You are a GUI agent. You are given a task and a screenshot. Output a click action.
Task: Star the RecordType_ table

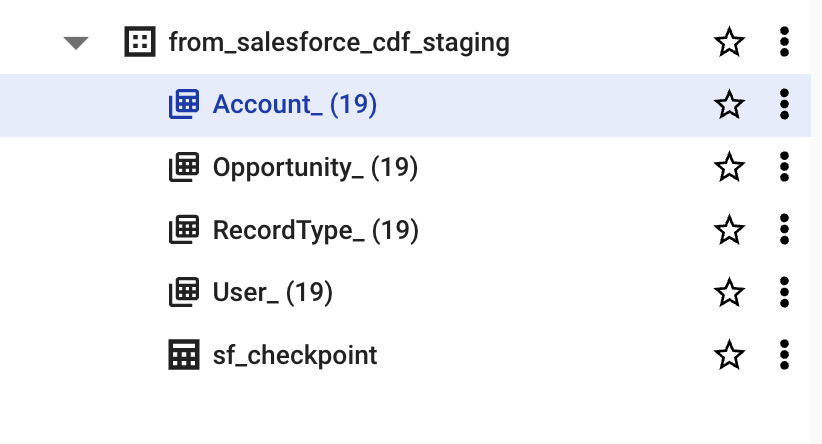click(x=729, y=230)
